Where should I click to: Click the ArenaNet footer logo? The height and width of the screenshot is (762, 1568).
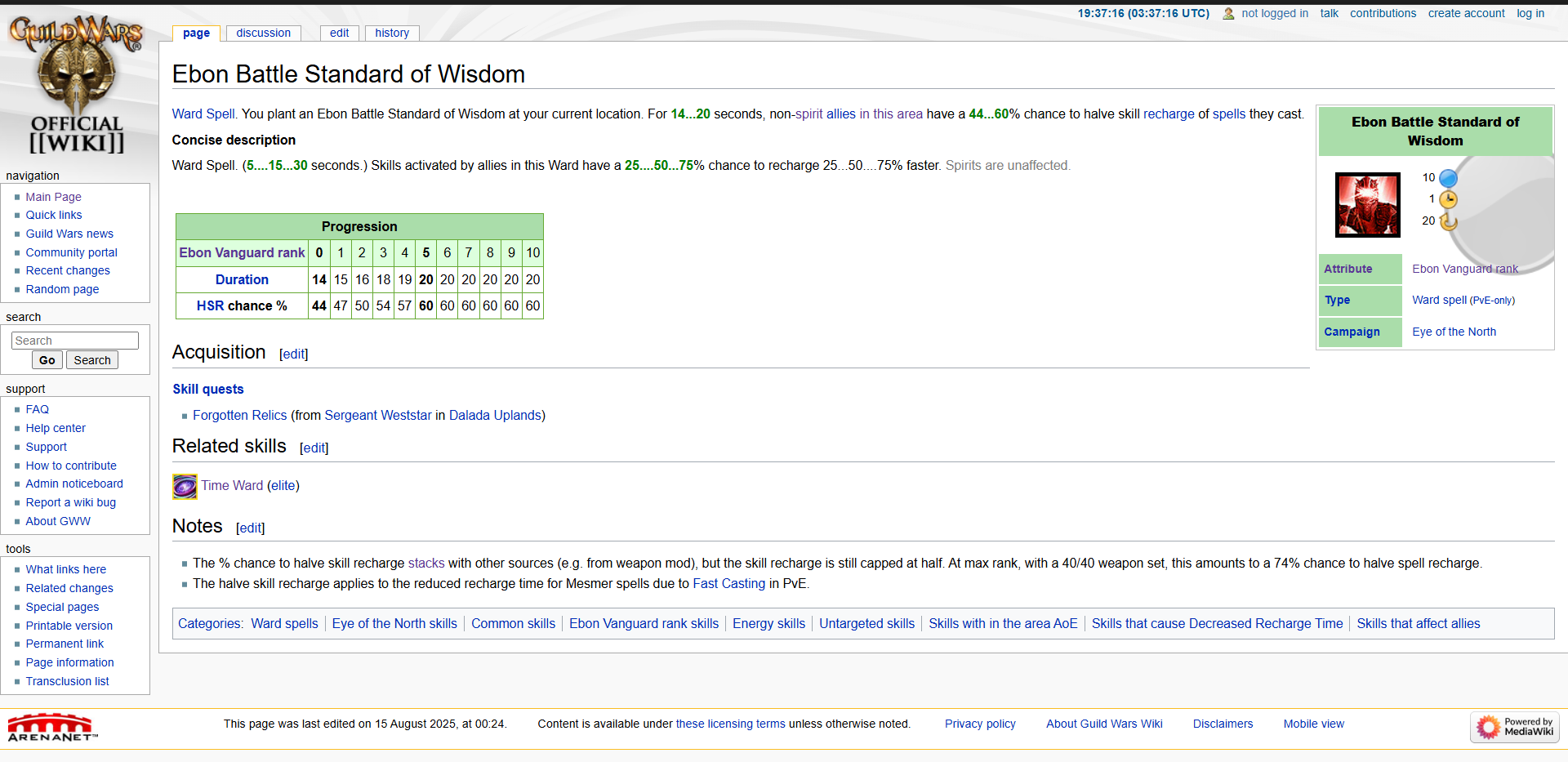tap(52, 727)
